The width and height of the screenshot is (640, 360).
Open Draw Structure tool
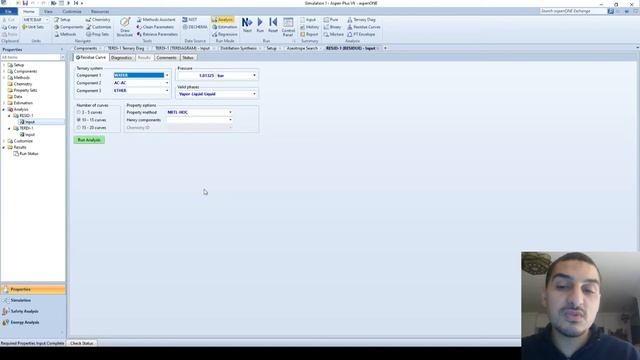tap(125, 27)
